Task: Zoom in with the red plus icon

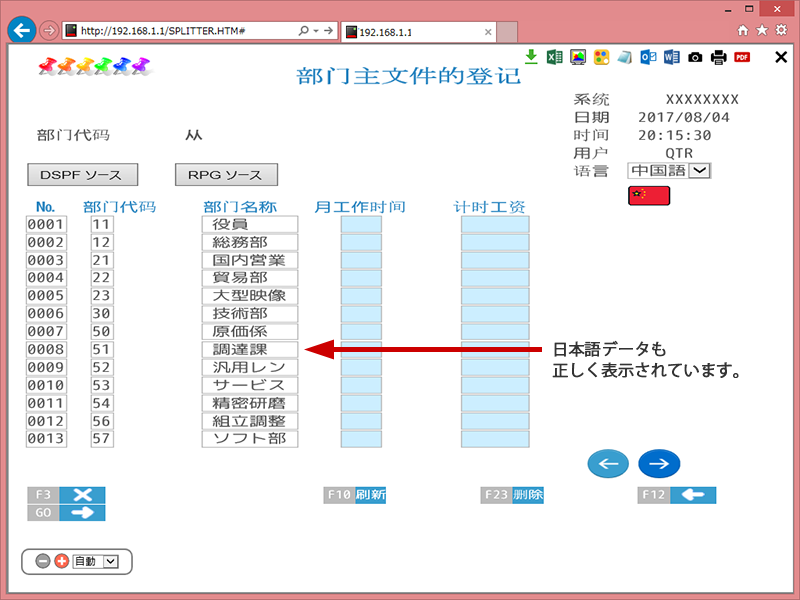Action: click(x=62, y=561)
